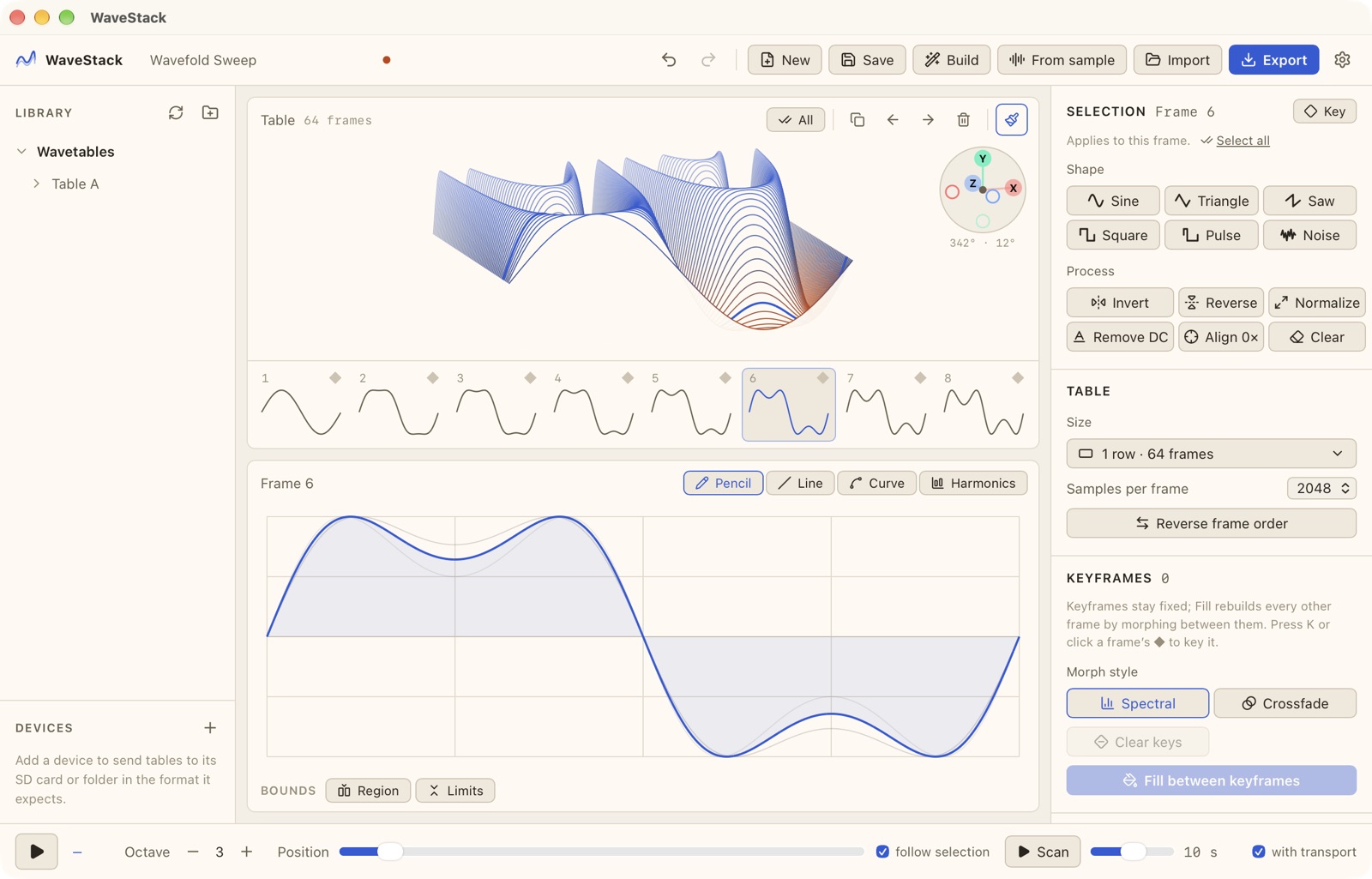Viewport: 1372px width, 879px height.
Task: Click the Position slider handle
Action: point(390,852)
